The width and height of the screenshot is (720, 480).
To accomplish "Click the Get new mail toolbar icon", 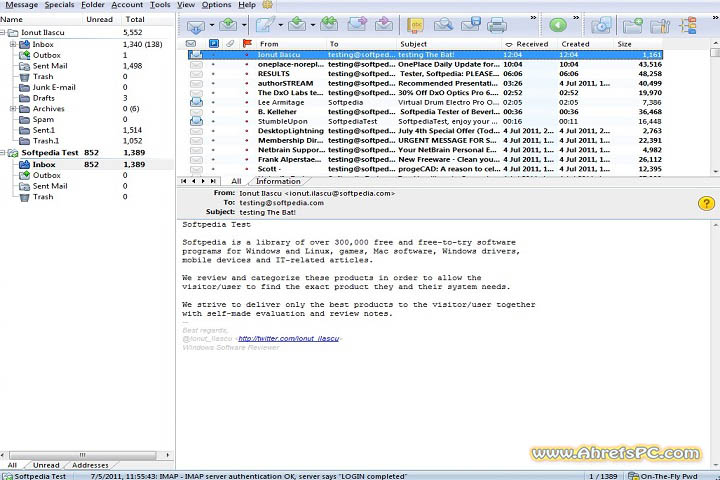I will tap(196, 25).
